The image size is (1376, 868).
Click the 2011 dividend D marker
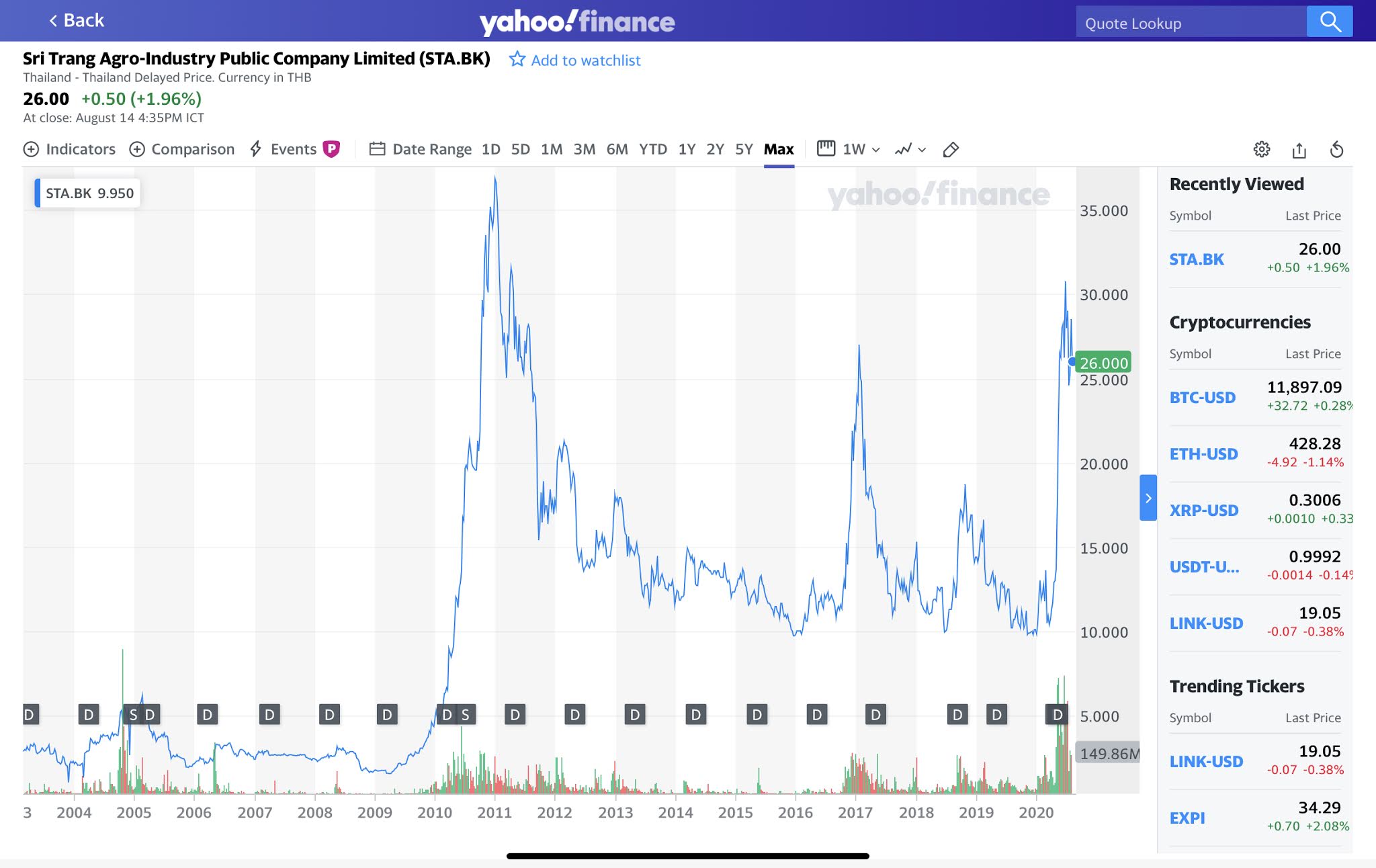tap(515, 715)
